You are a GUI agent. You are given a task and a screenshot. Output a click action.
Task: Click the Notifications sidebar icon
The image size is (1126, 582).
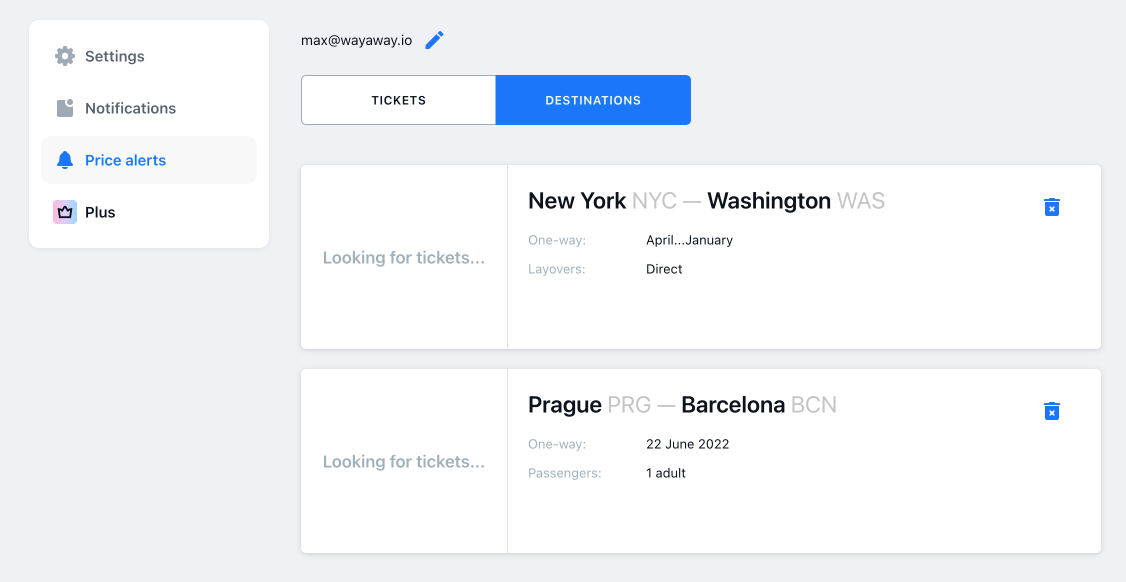pos(65,108)
